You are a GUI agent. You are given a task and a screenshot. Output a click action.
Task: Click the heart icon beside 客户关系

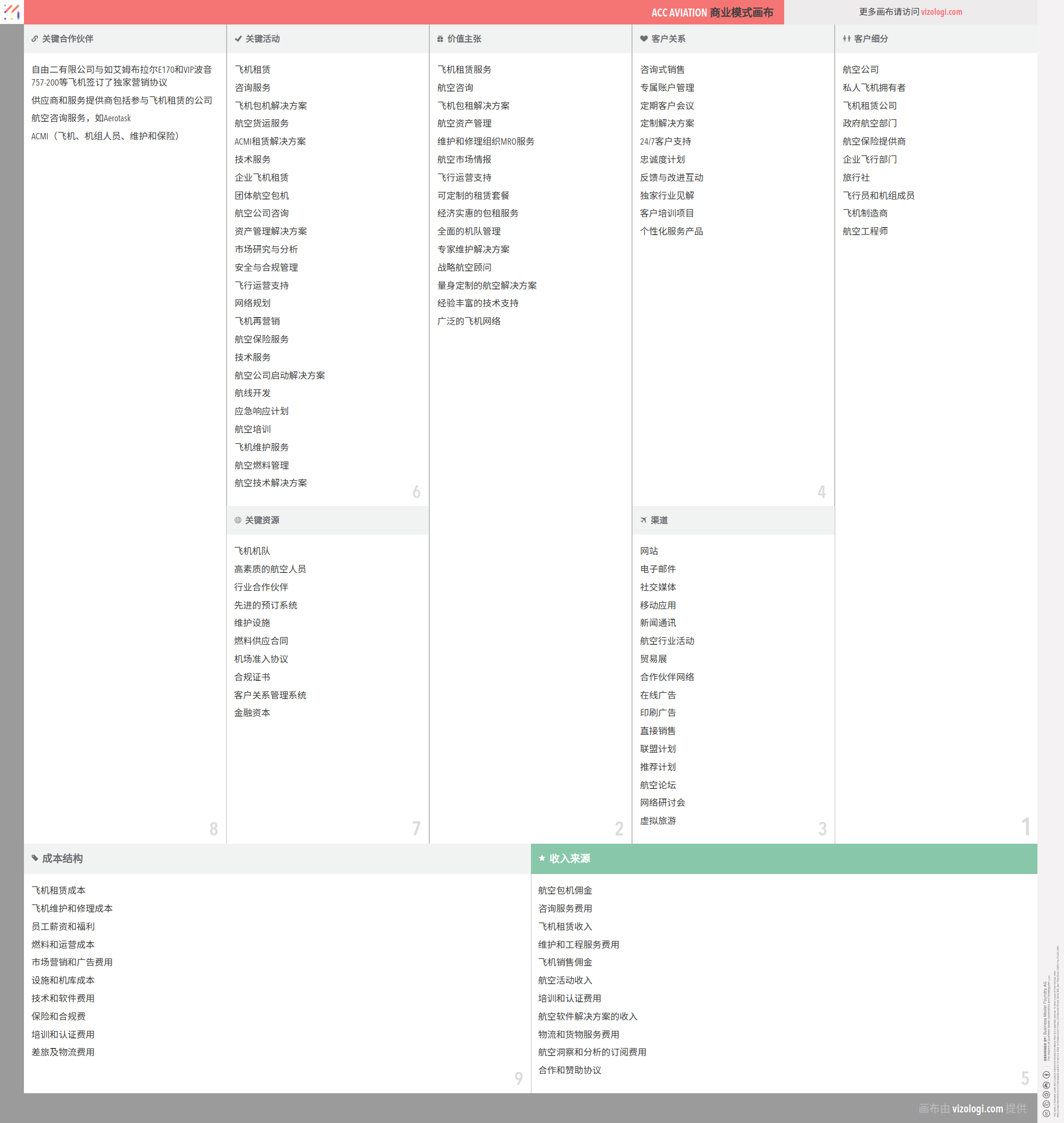644,38
